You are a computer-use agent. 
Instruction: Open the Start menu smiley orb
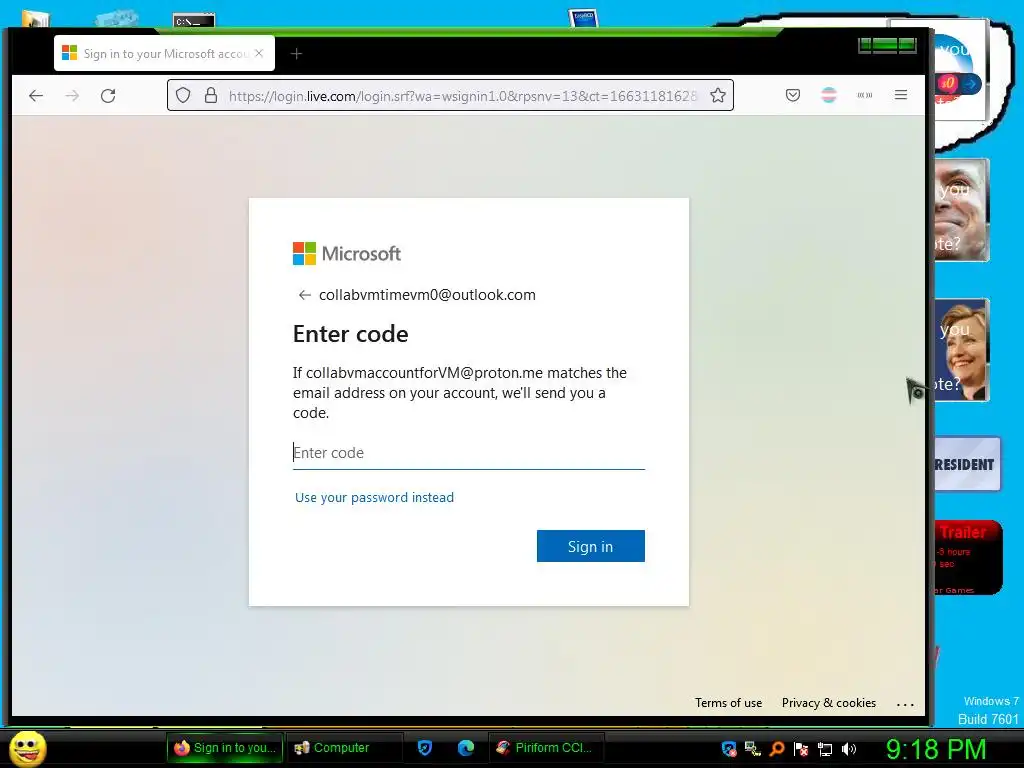pyautogui.click(x=27, y=748)
